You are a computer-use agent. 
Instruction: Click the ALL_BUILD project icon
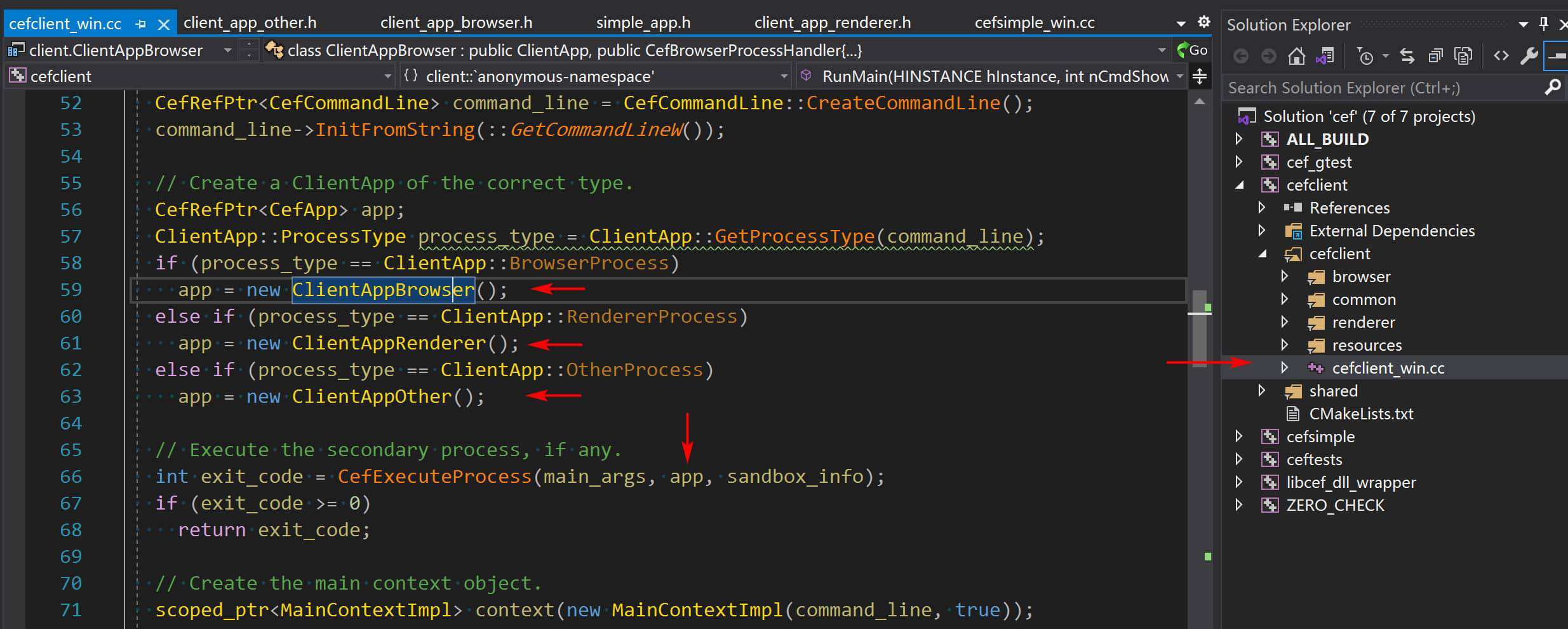coord(1270,139)
